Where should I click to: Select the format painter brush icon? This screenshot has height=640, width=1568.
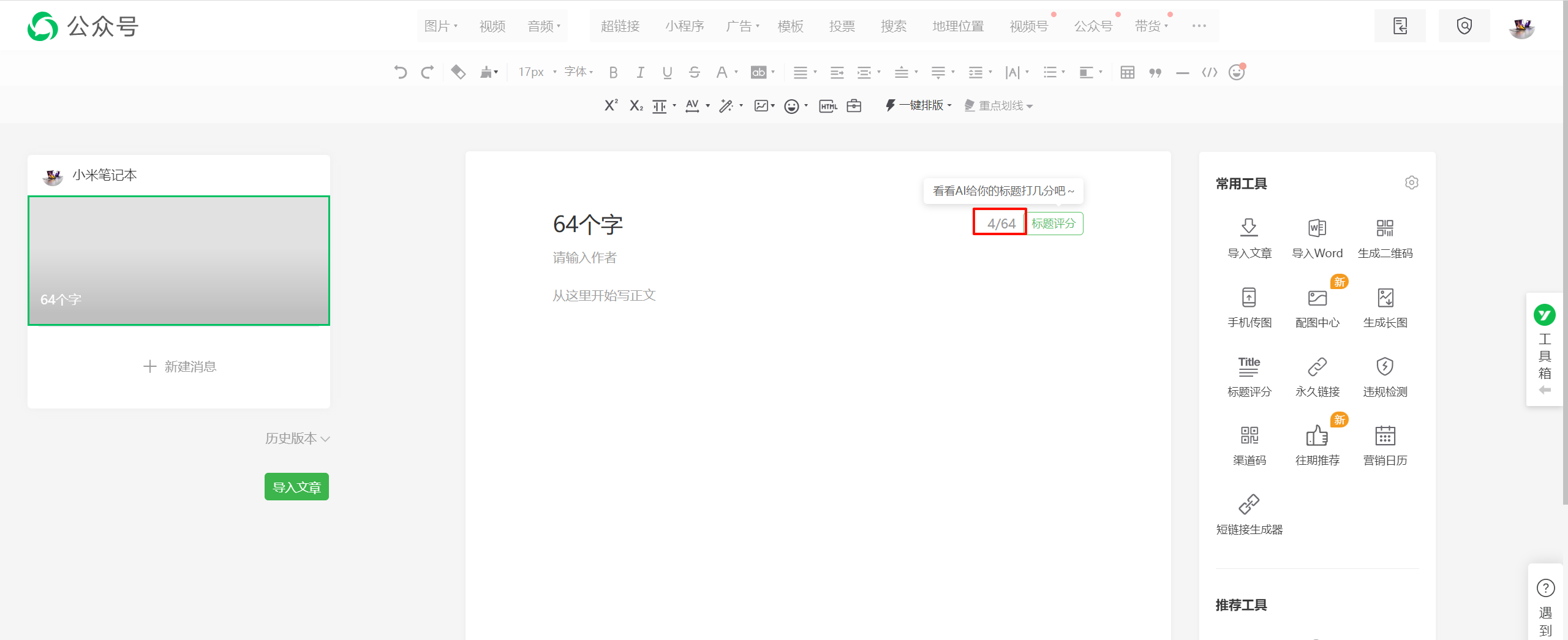(488, 72)
